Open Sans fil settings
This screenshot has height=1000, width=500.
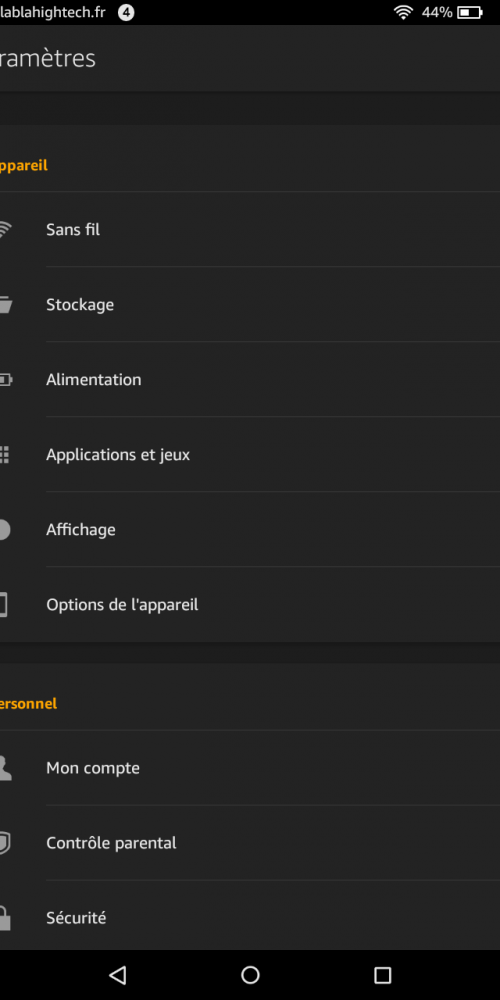coord(250,230)
